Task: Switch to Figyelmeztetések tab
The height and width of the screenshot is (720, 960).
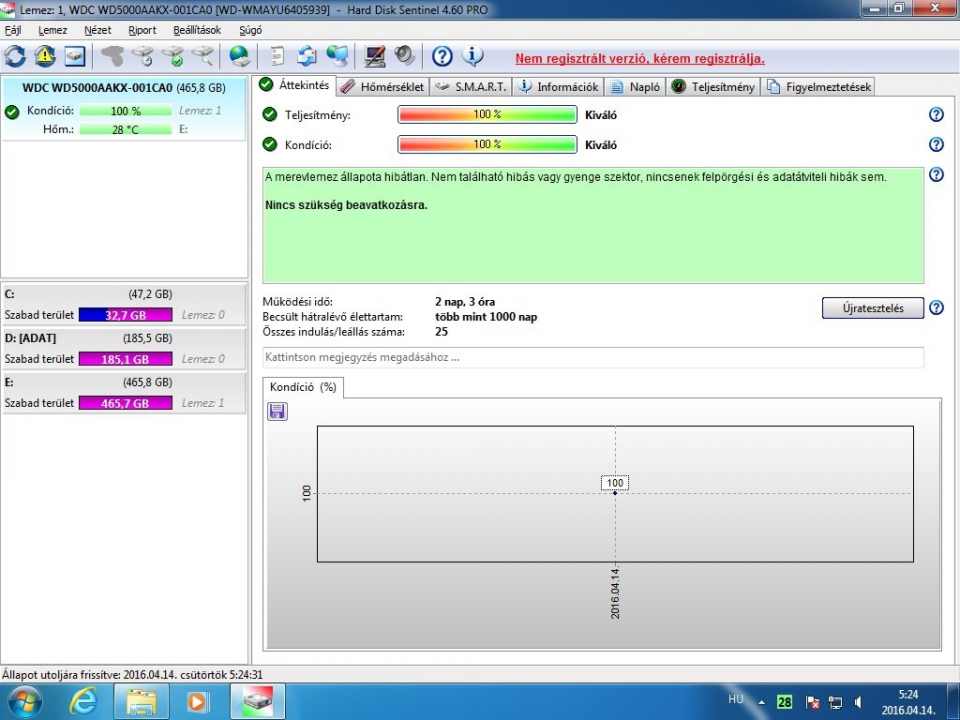Action: click(x=819, y=87)
